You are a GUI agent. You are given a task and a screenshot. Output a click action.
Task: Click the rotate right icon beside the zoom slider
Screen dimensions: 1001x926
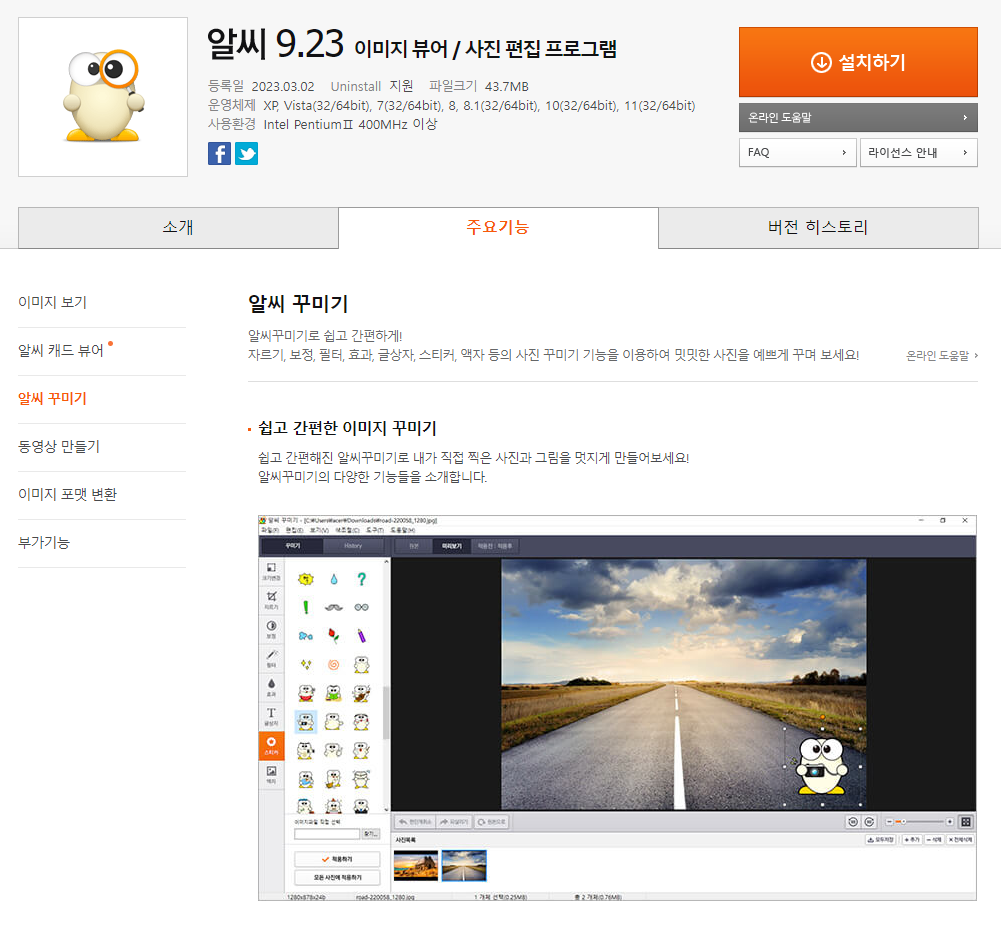[x=869, y=822]
